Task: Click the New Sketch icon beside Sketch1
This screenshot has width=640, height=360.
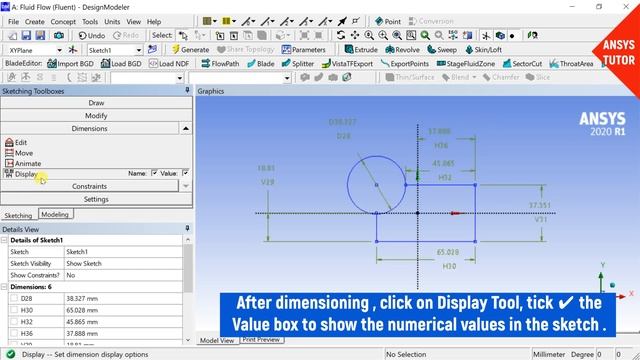Action: click(x=152, y=49)
